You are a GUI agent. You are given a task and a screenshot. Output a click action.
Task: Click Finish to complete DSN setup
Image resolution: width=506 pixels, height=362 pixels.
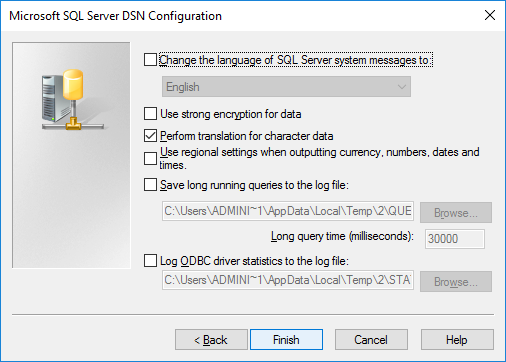pyautogui.click(x=286, y=340)
